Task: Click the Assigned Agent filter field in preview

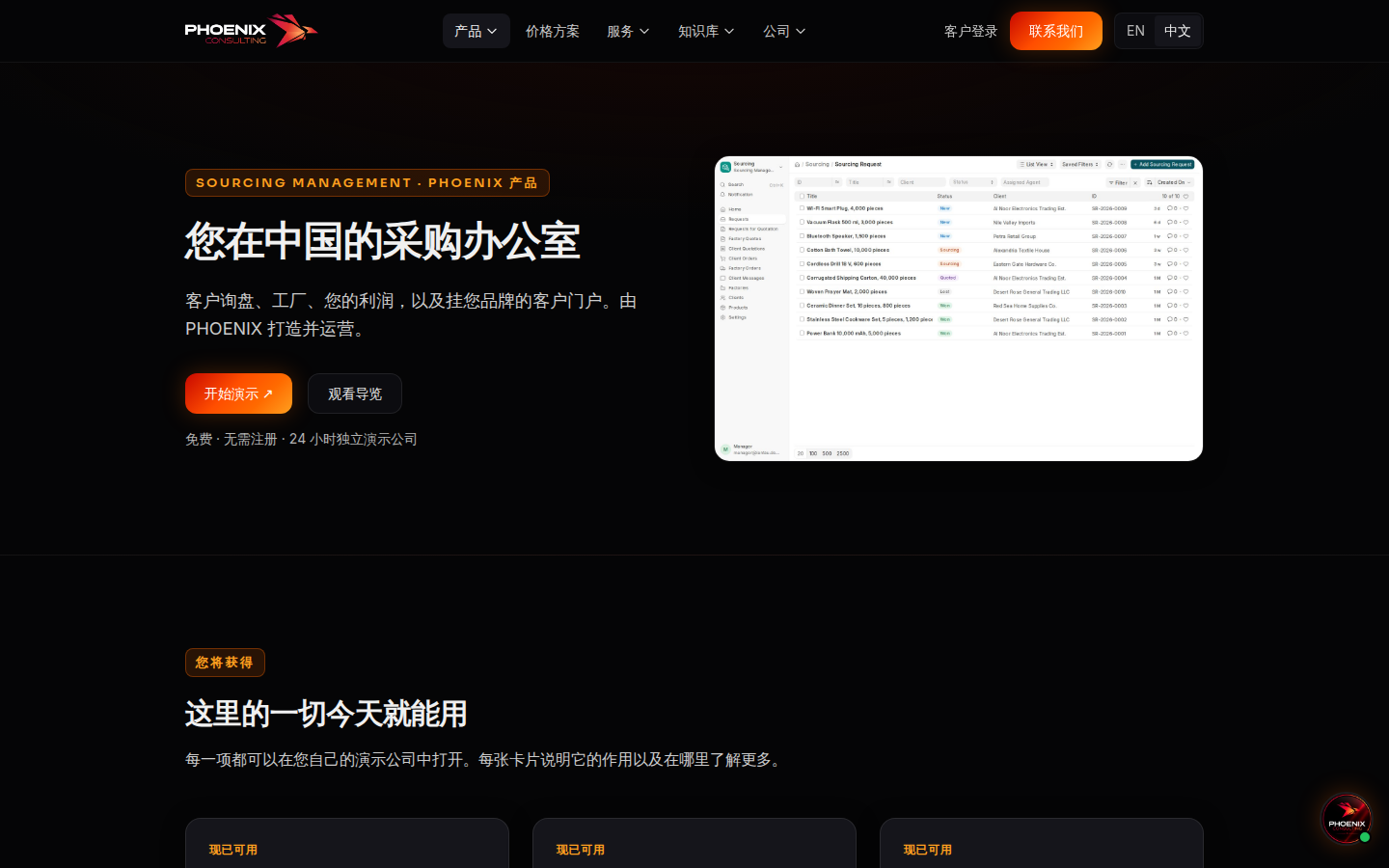Action: [1023, 182]
